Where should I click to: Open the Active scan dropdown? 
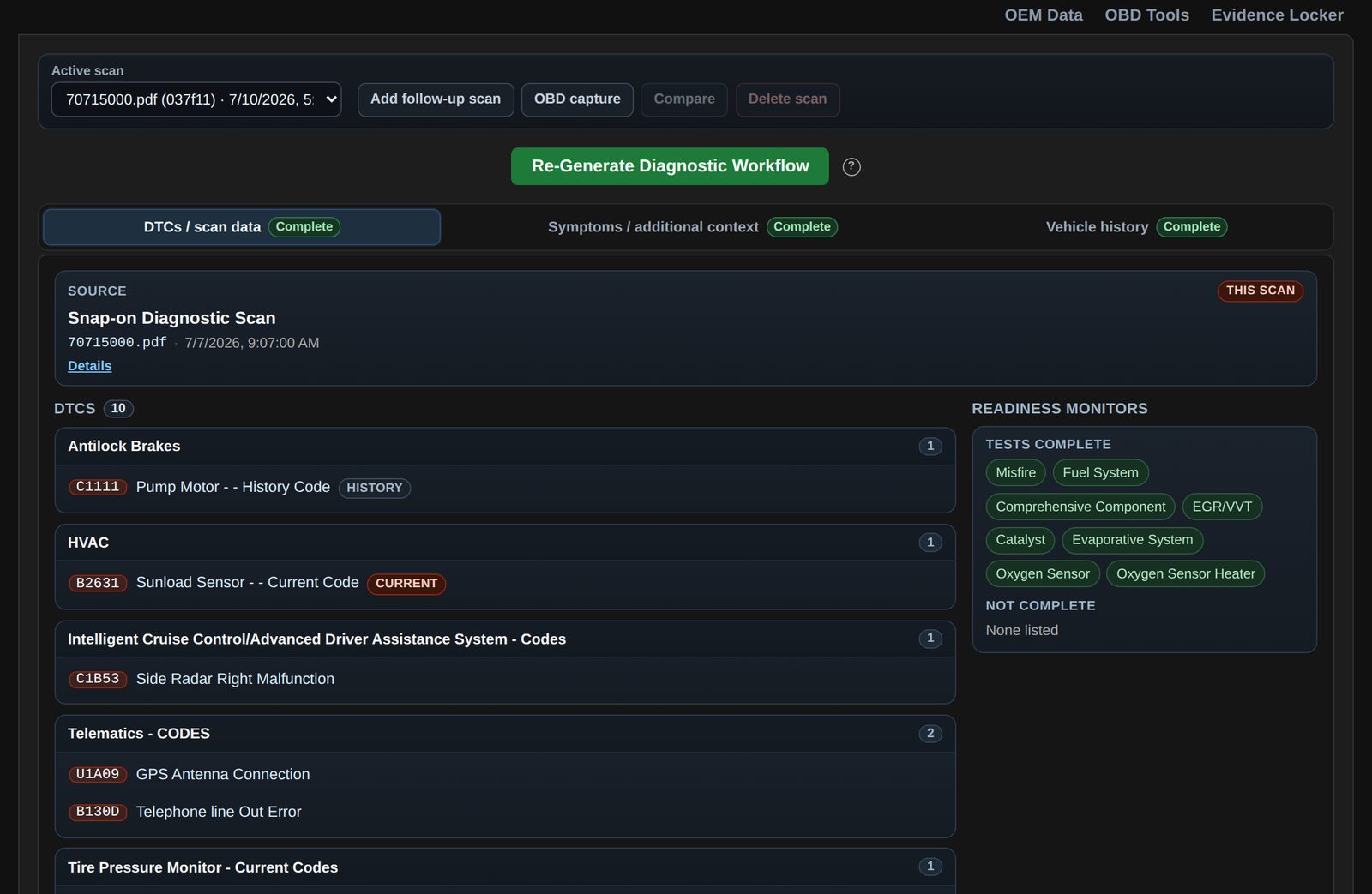(x=196, y=99)
